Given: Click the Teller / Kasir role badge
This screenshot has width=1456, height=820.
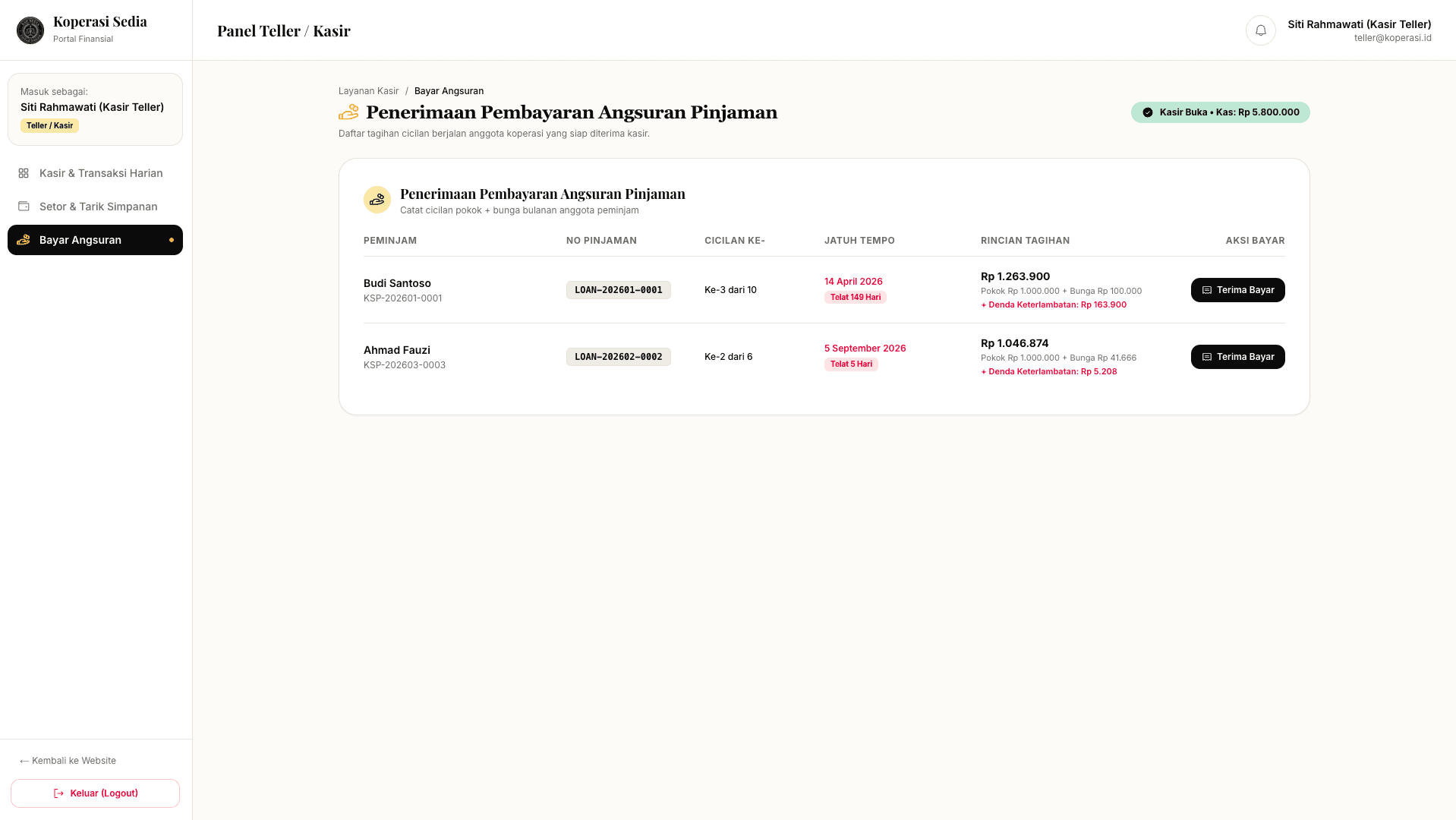Looking at the screenshot, I should pyautogui.click(x=49, y=126).
